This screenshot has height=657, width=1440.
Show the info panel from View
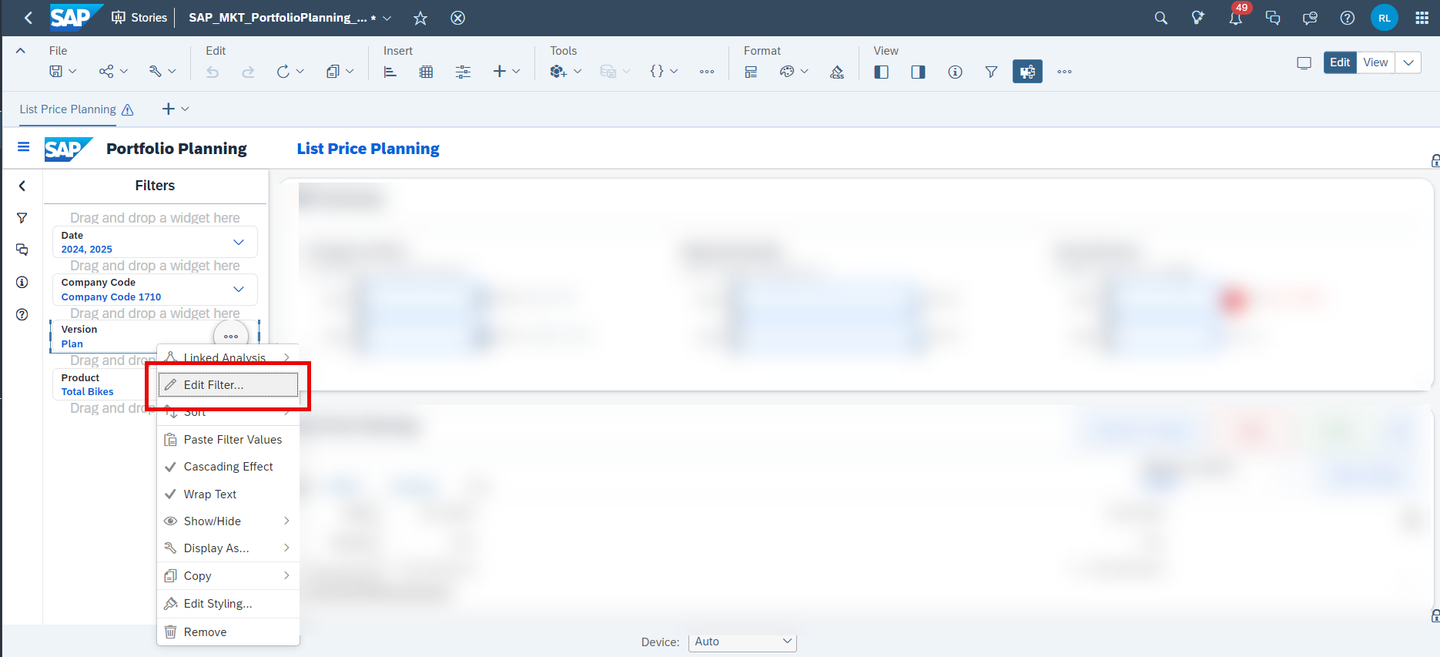(x=955, y=72)
